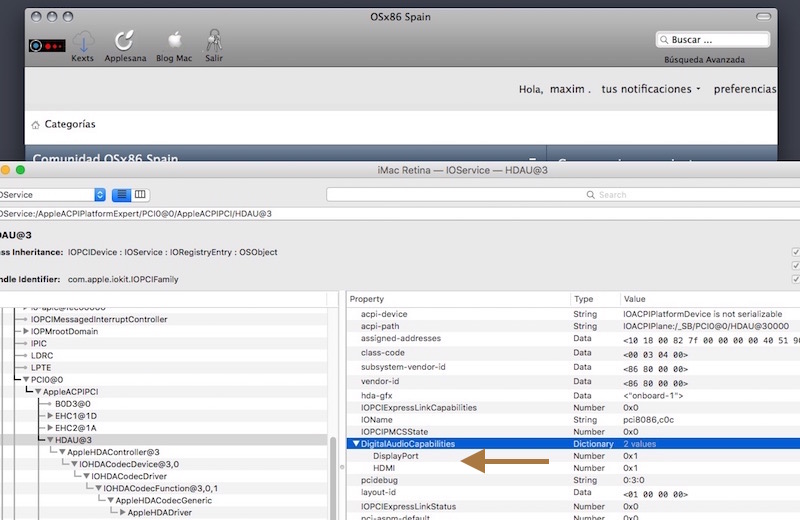Collapse HDAU@3 node
This screenshot has height=520, width=800.
coord(50,440)
